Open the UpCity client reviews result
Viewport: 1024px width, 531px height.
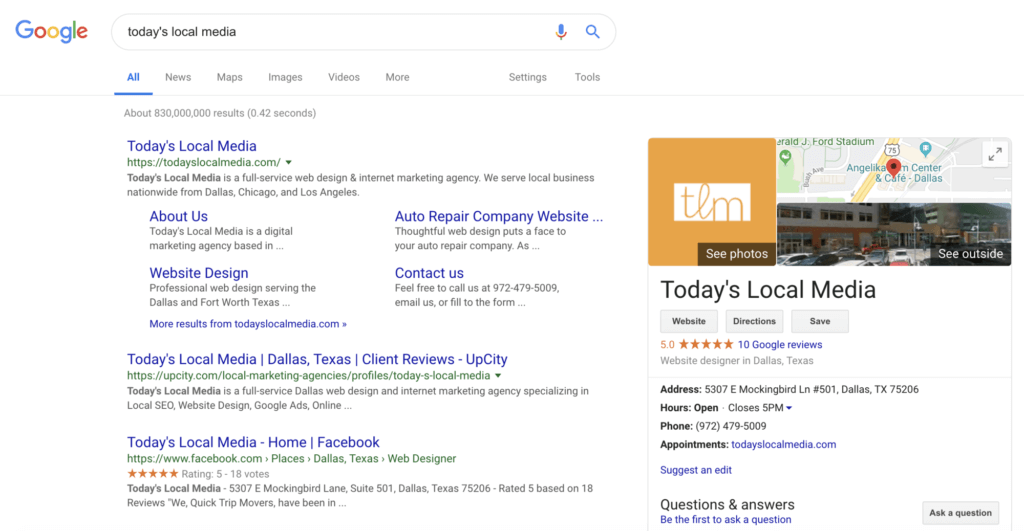pyautogui.click(x=317, y=359)
